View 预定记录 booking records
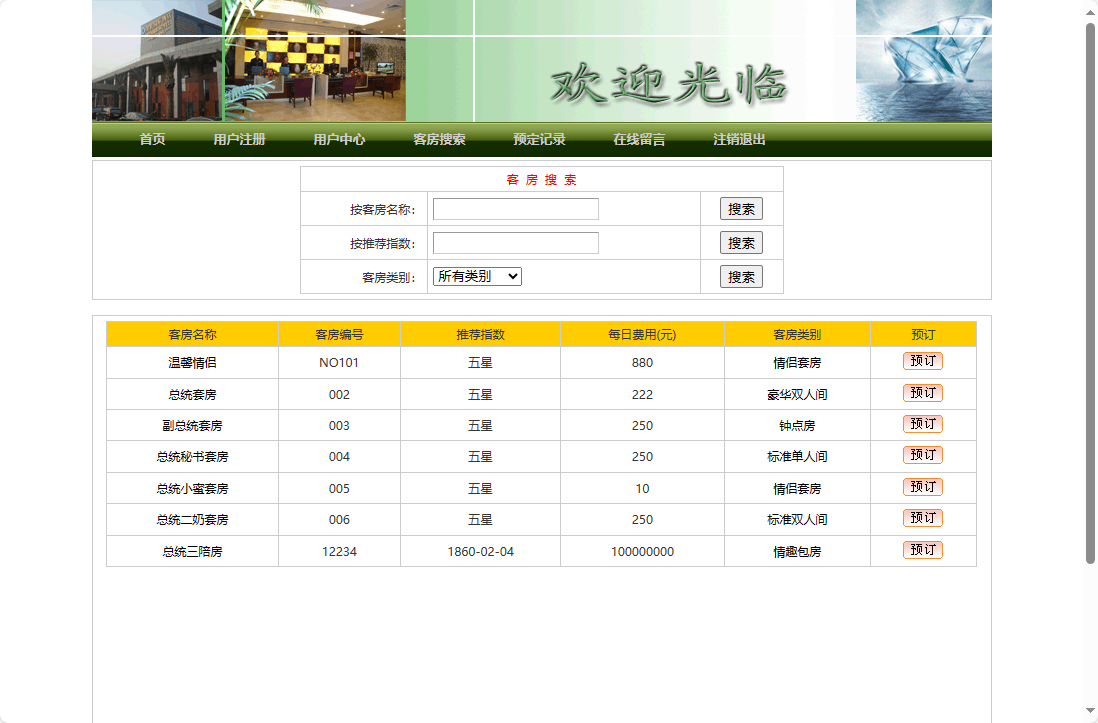Viewport: 1098px width, 723px height. point(537,140)
